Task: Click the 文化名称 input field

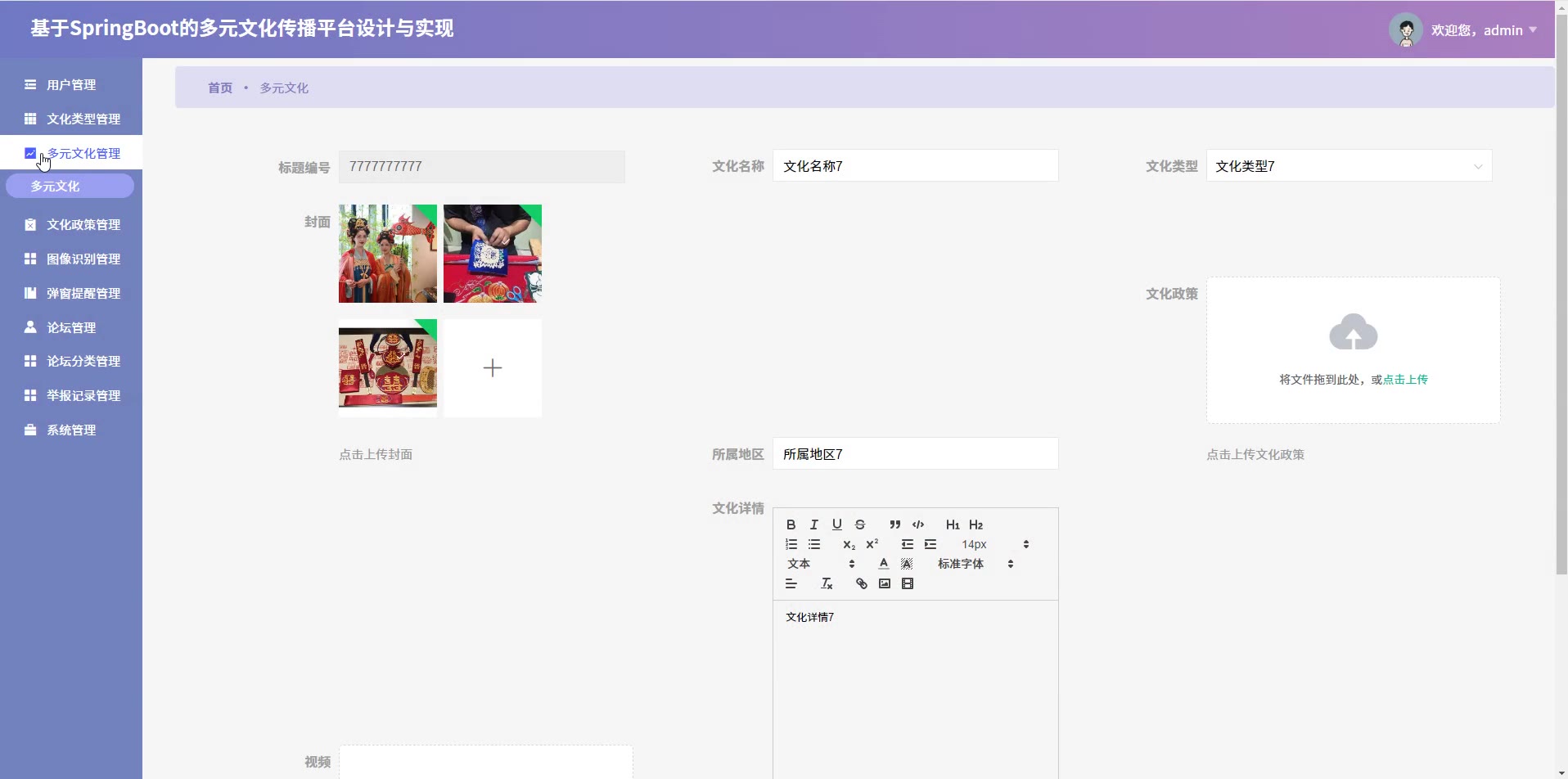Action: tap(915, 166)
